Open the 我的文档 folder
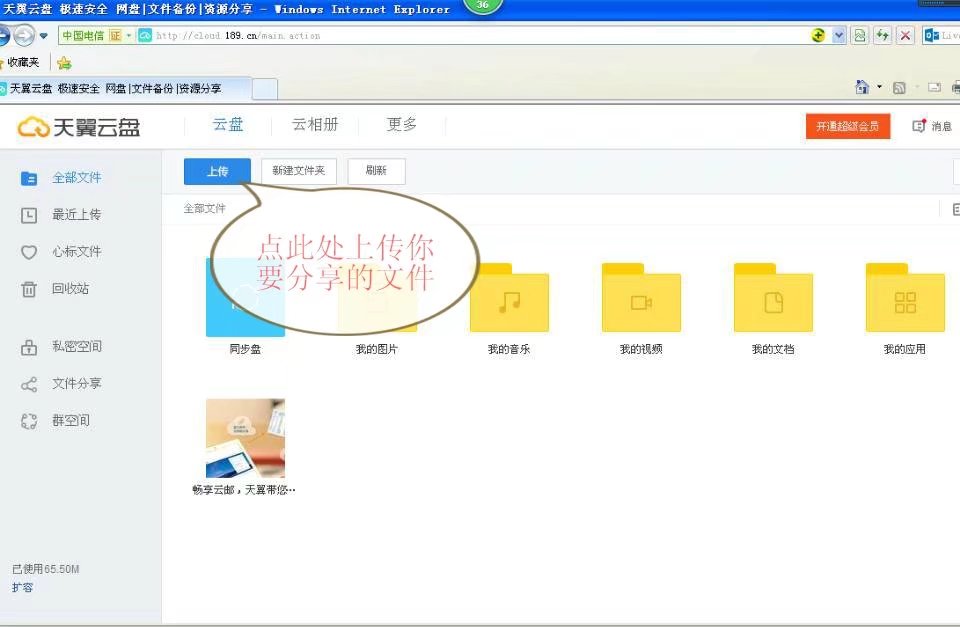The height and width of the screenshot is (627, 960). (773, 298)
